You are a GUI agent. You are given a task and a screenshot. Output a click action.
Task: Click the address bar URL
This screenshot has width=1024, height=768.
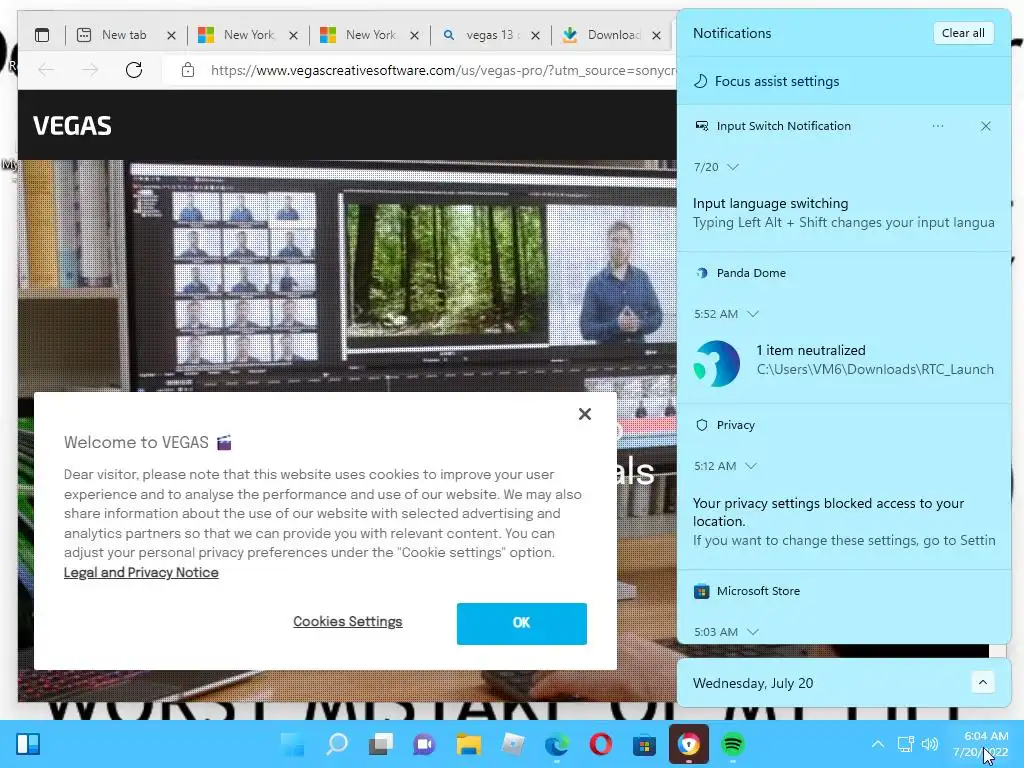click(443, 70)
